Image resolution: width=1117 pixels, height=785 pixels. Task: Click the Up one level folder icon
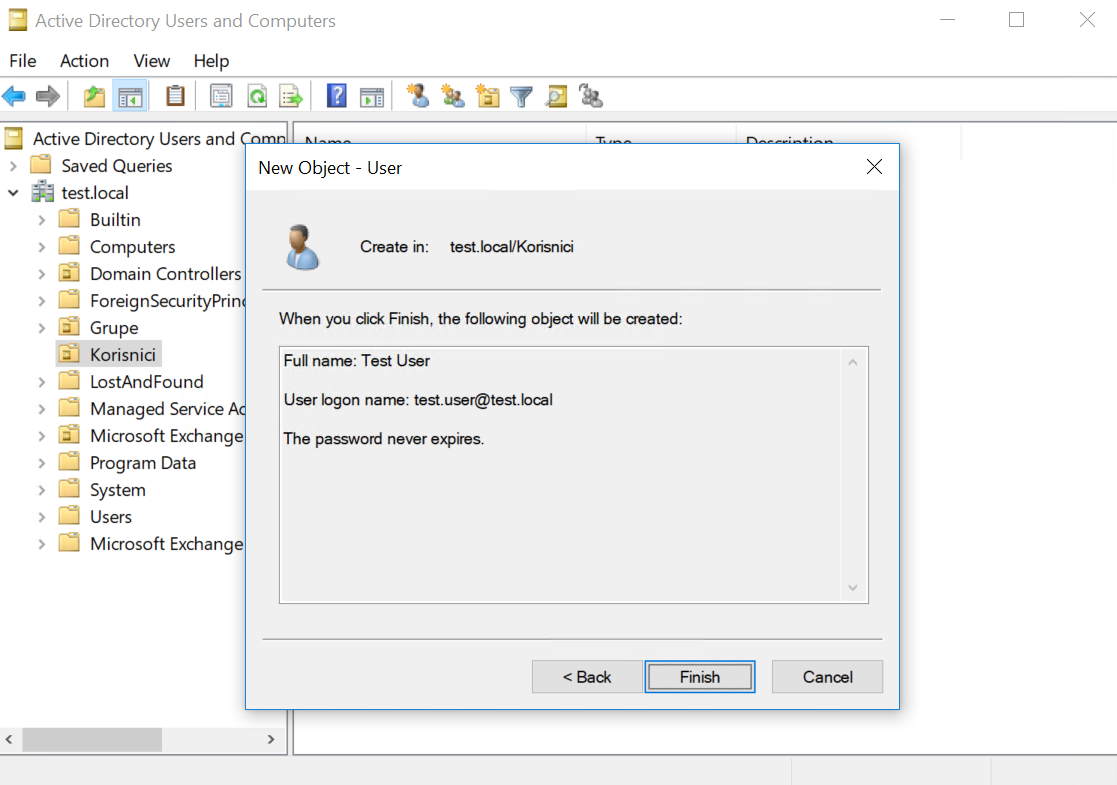tap(93, 95)
